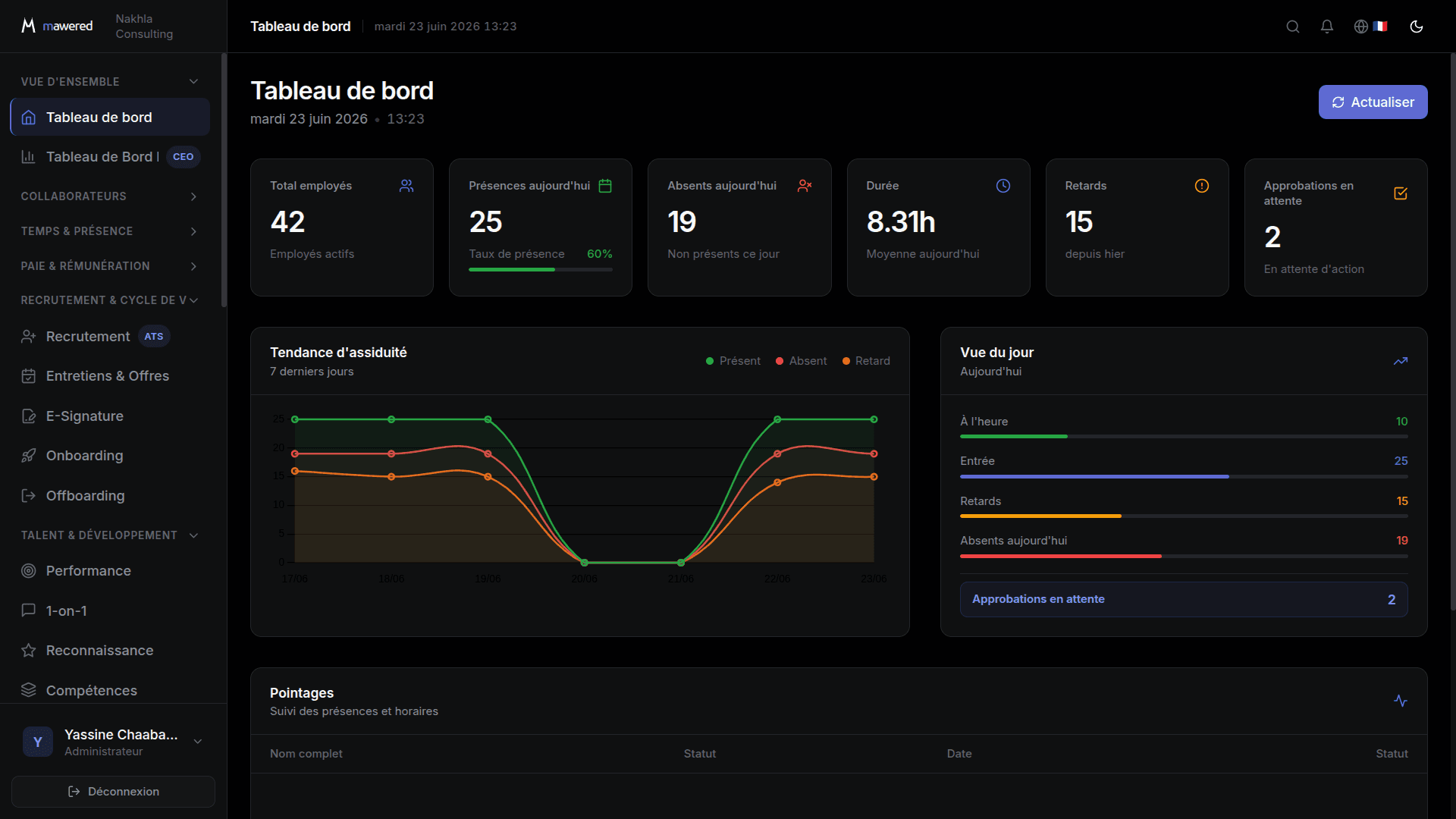
Task: Click the Taux de présence progress bar
Action: [x=541, y=270]
